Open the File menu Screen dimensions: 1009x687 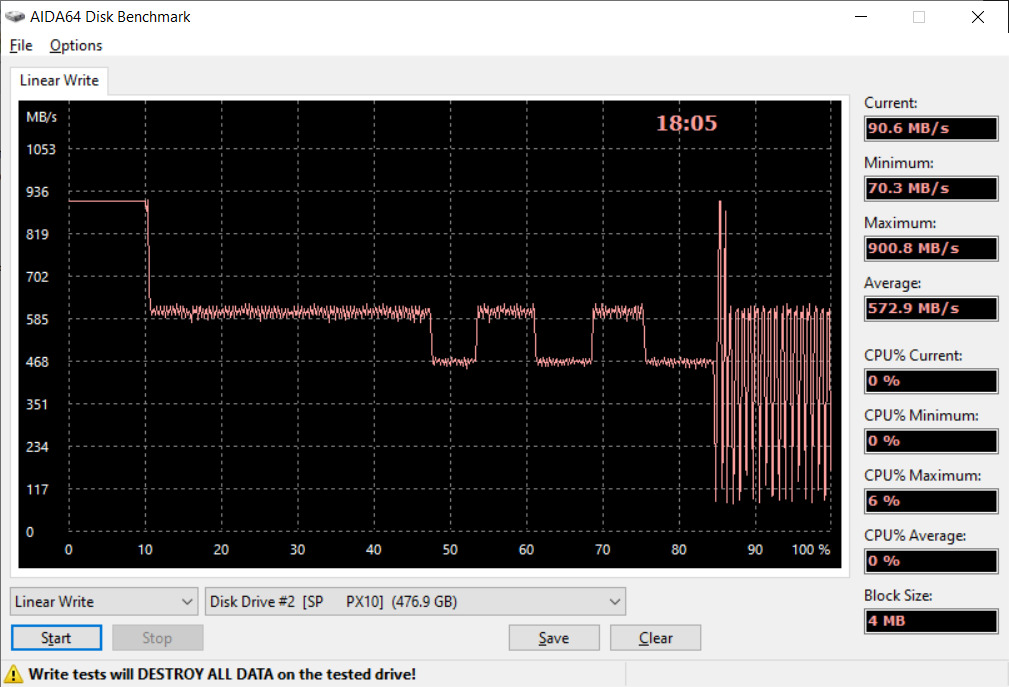(x=21, y=45)
